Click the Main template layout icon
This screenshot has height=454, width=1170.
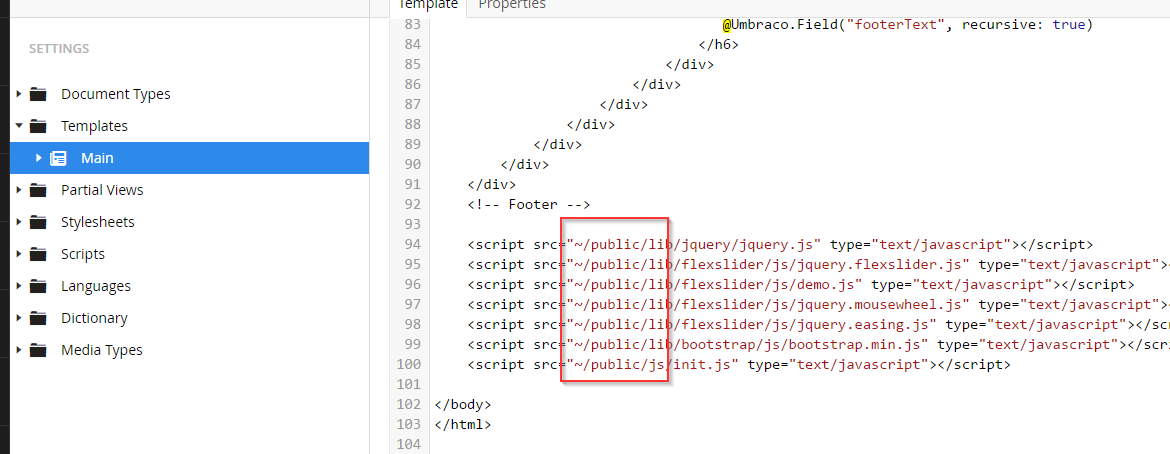click(x=58, y=158)
